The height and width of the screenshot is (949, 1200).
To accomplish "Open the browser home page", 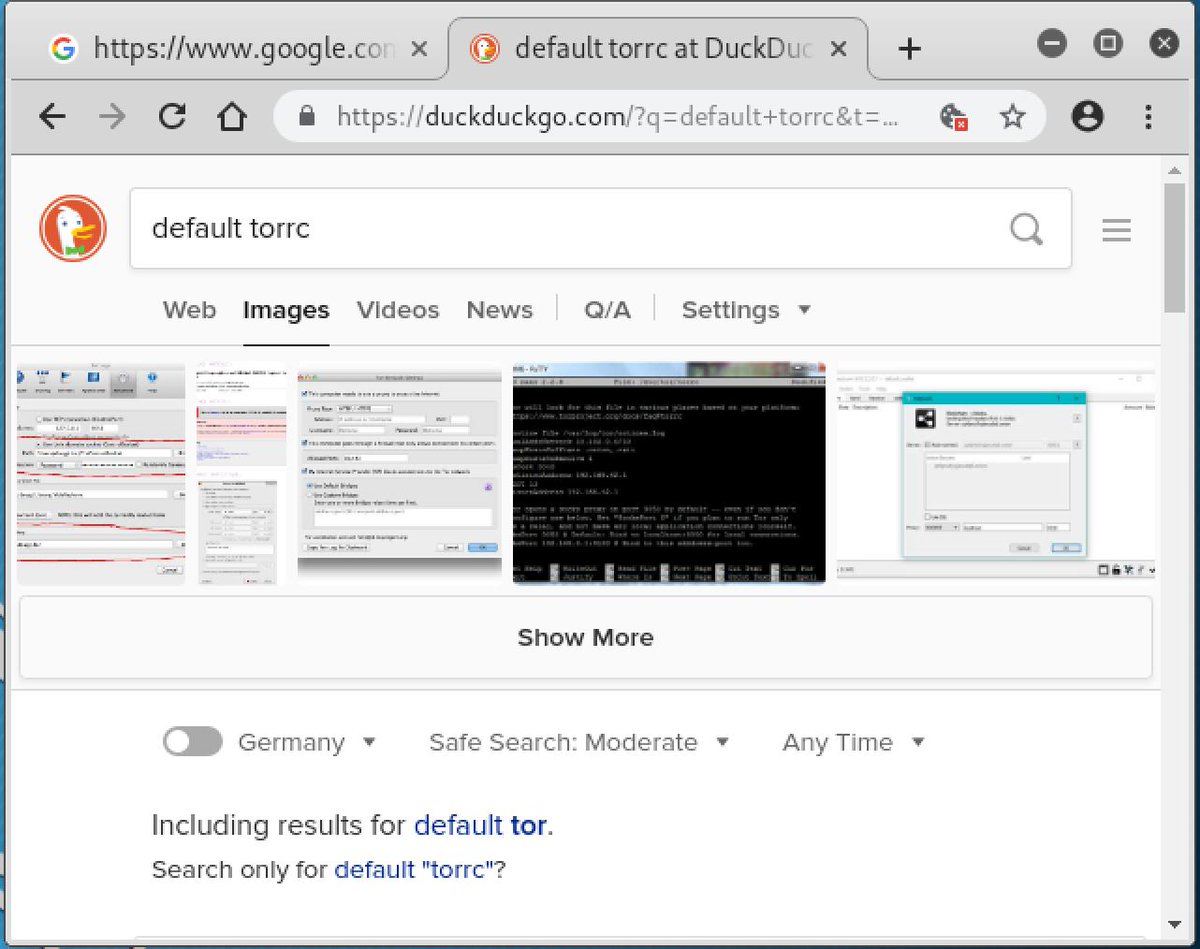I will tap(232, 117).
